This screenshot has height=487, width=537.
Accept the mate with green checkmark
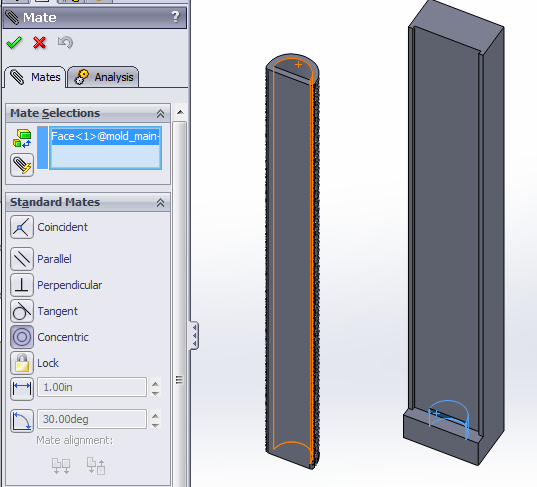[14, 43]
